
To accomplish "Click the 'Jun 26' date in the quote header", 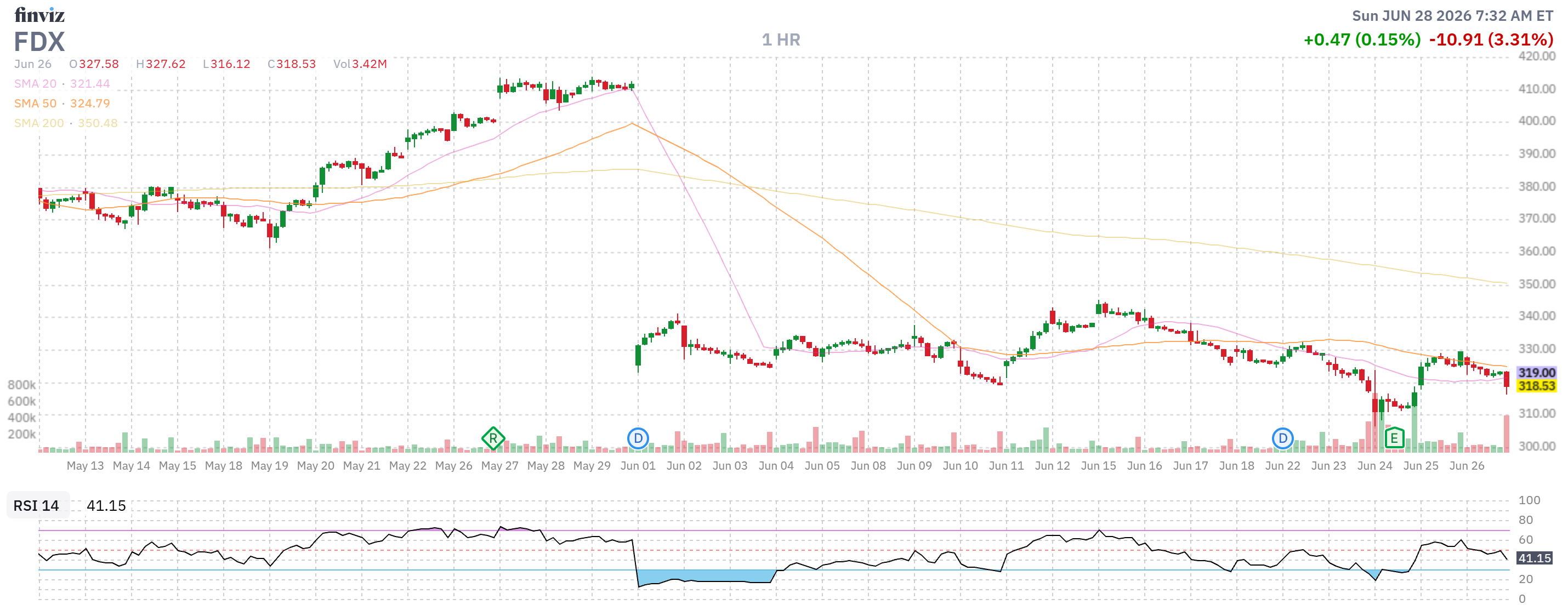I will [x=33, y=64].
